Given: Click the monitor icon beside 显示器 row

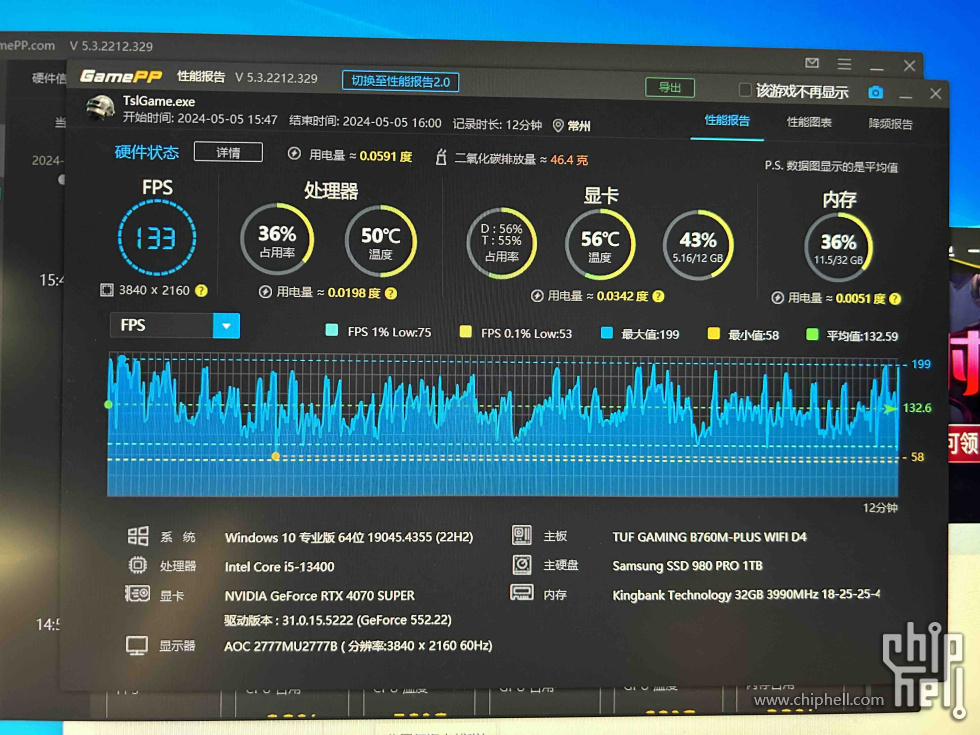Looking at the screenshot, I should (137, 645).
